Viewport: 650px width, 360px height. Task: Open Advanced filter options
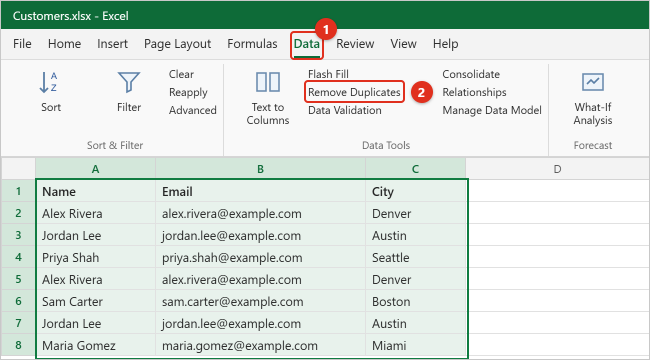tap(192, 110)
